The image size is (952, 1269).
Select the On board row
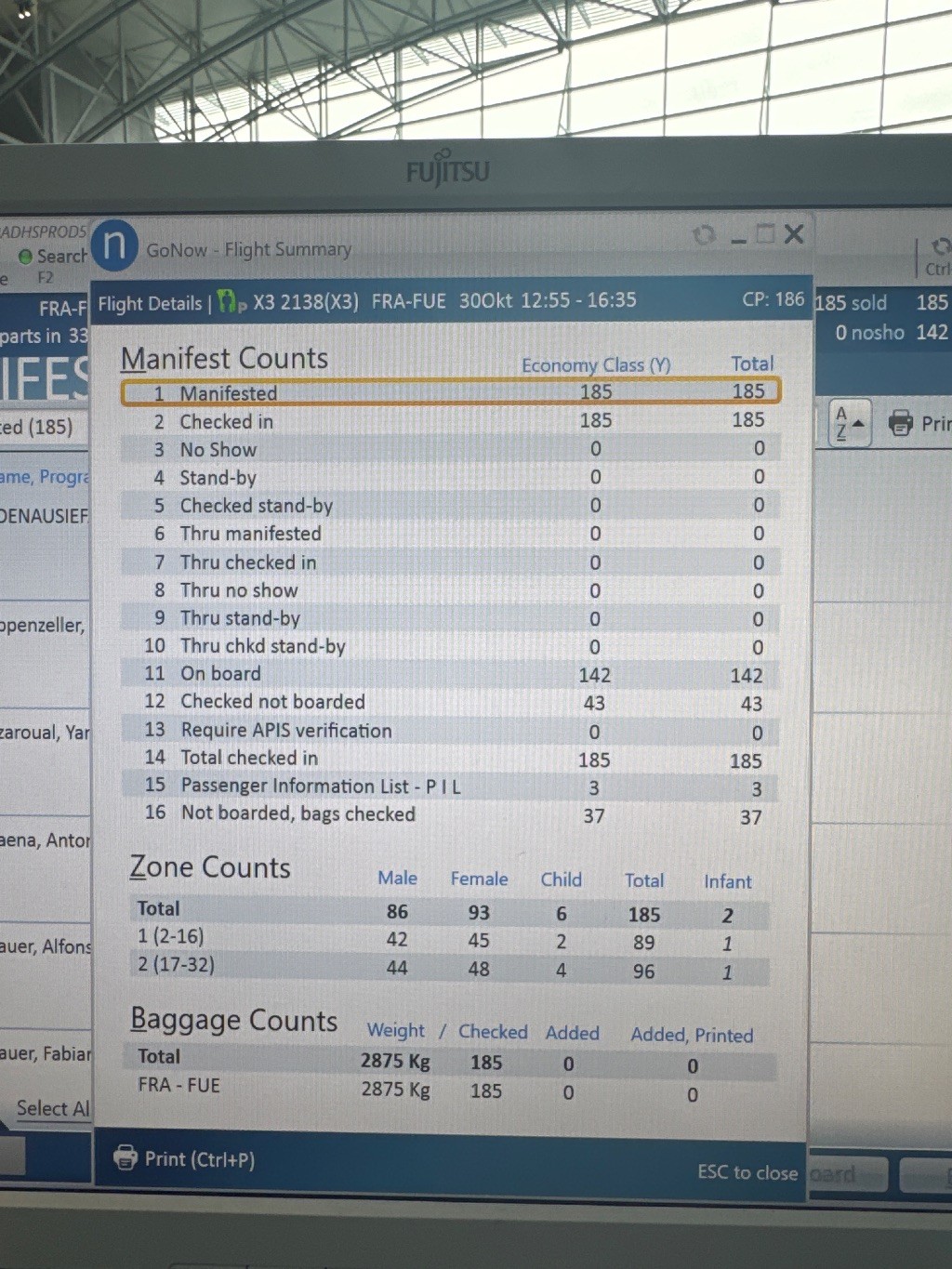(x=450, y=674)
